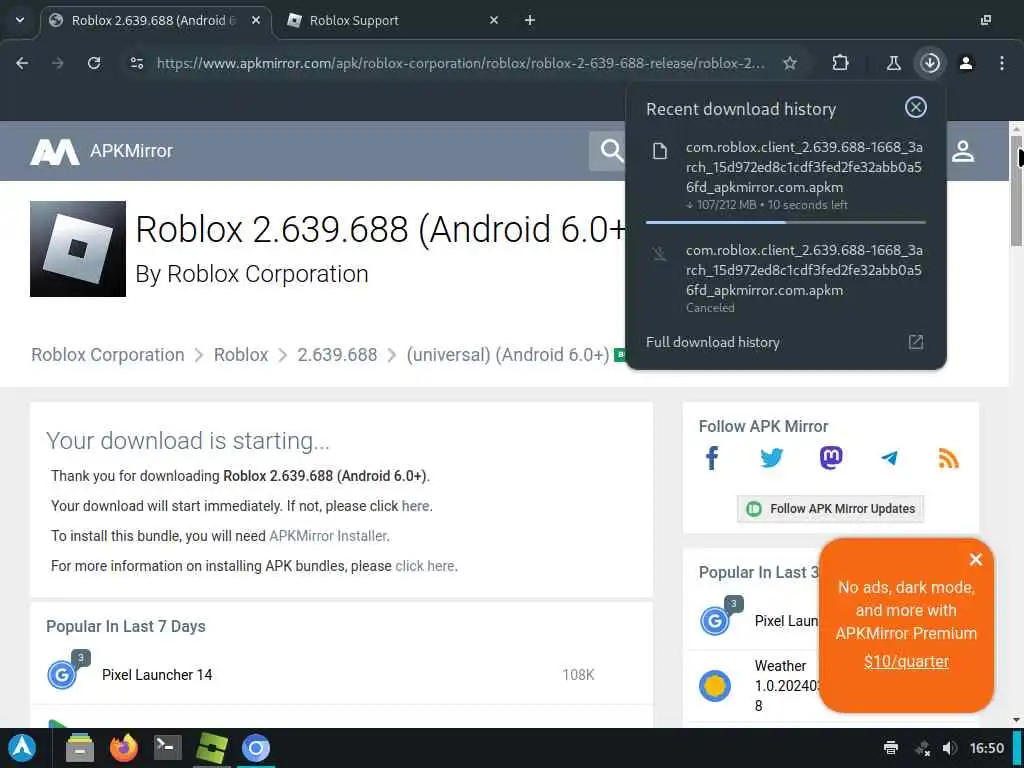Open APK Mirror RSS feed icon

click(948, 458)
